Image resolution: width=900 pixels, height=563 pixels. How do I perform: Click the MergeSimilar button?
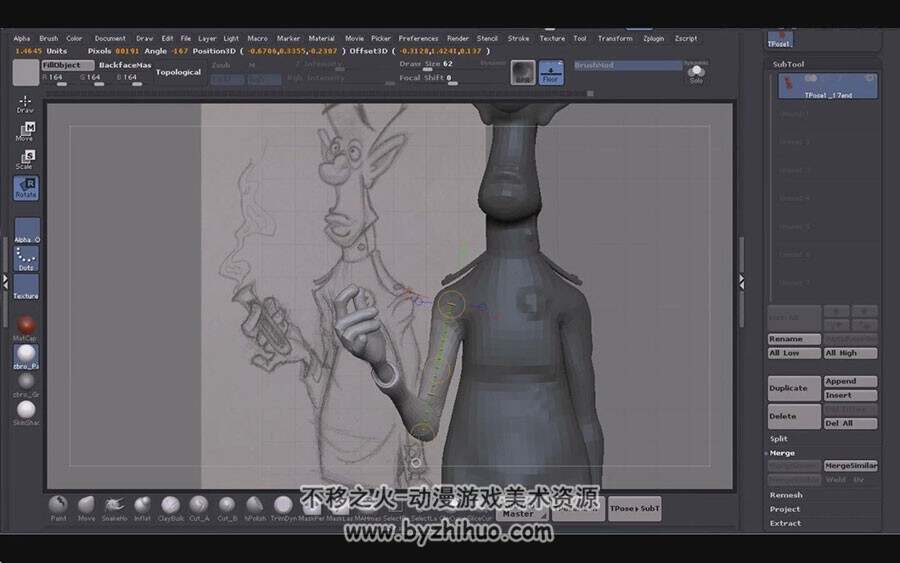[x=851, y=466]
